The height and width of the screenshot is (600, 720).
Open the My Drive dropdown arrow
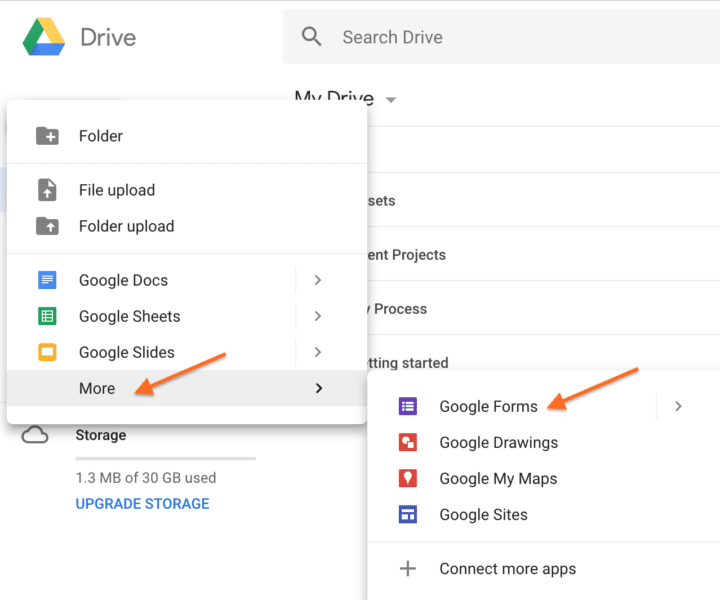tap(391, 100)
